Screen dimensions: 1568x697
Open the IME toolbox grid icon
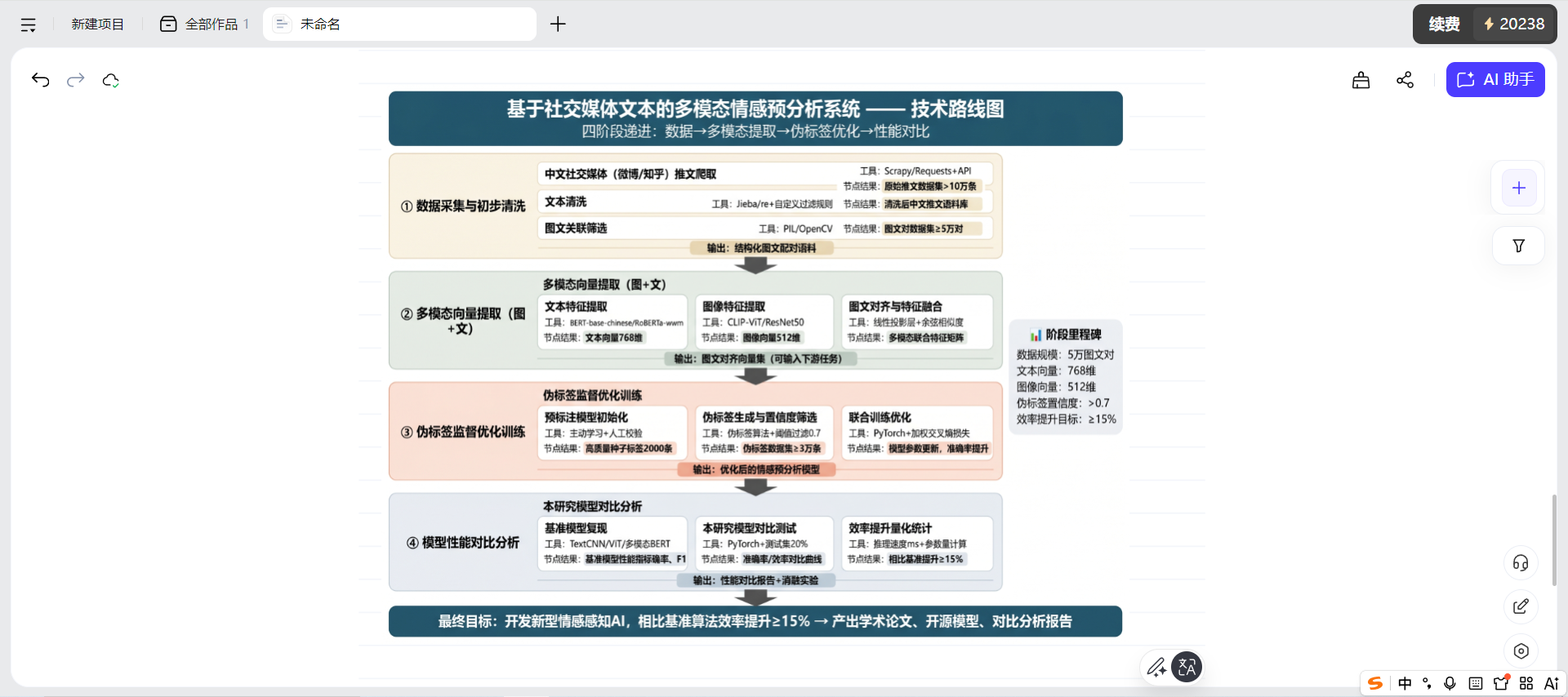click(1526, 684)
